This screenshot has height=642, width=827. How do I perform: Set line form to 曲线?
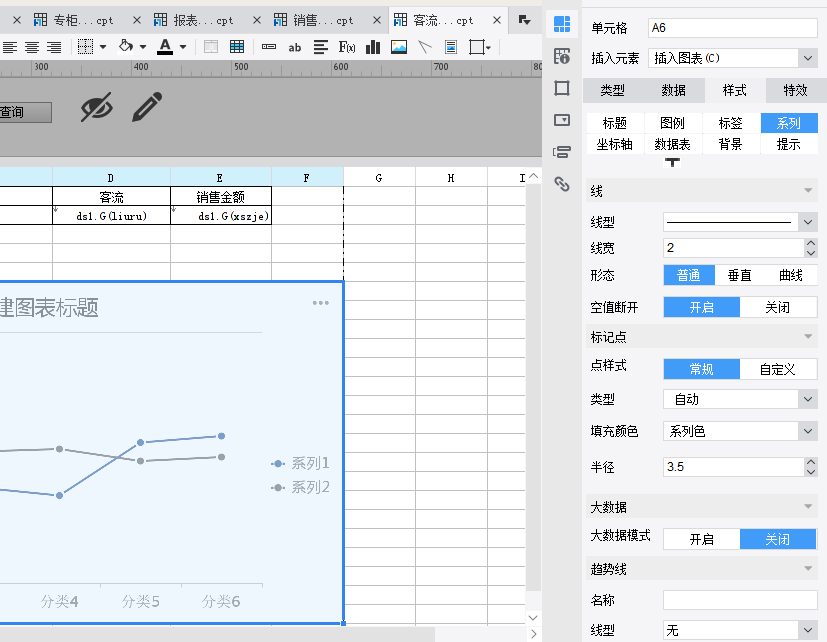tap(791, 275)
